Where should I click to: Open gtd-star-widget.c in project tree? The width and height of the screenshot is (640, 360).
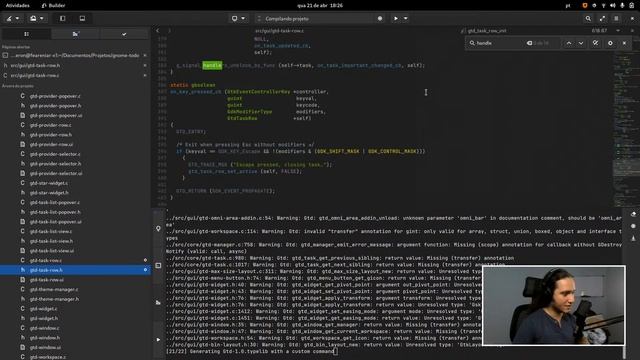click(49, 183)
